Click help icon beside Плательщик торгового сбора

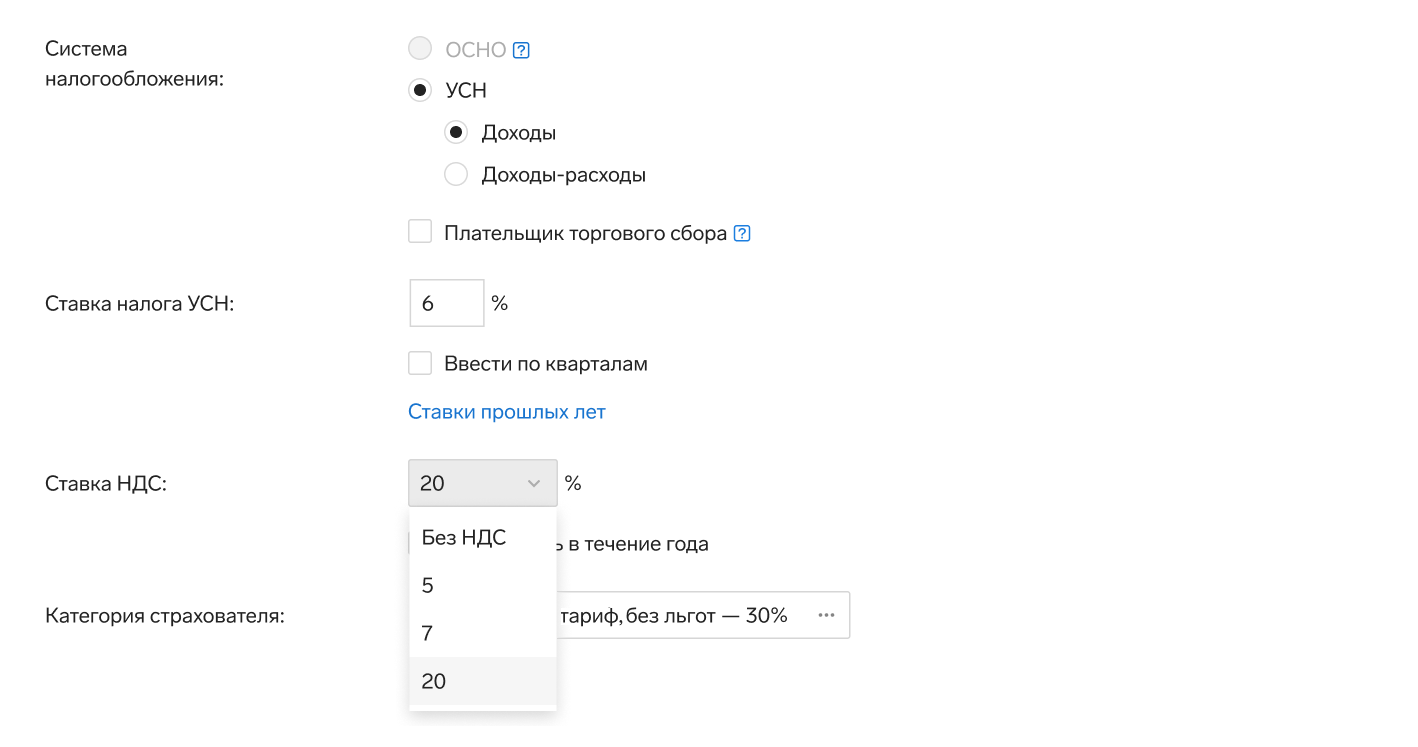(742, 234)
